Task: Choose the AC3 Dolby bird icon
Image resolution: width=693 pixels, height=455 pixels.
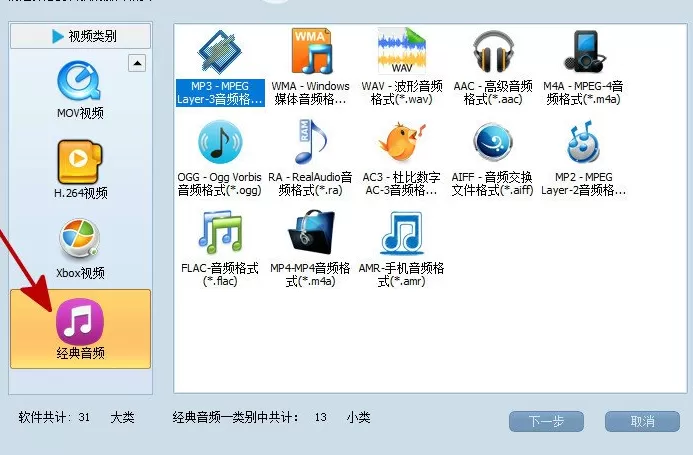Action: tap(402, 142)
